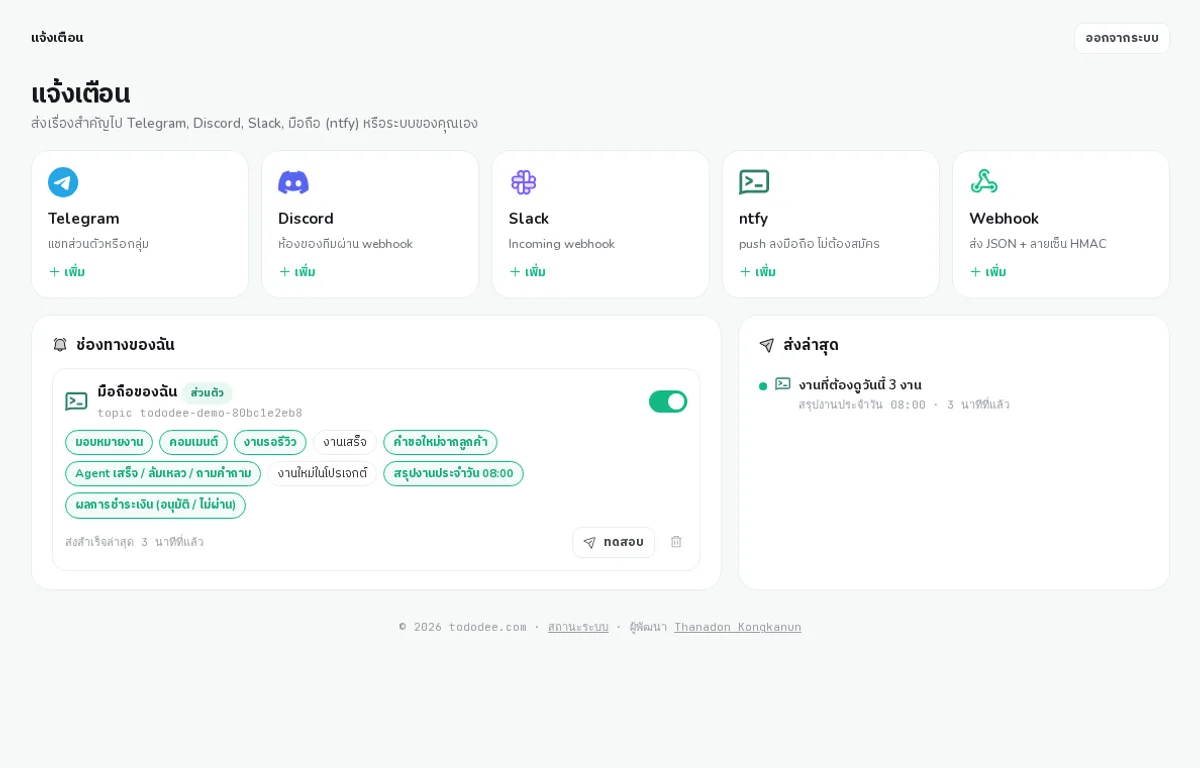Click ออกจากระบบ to log out

click(1122, 38)
